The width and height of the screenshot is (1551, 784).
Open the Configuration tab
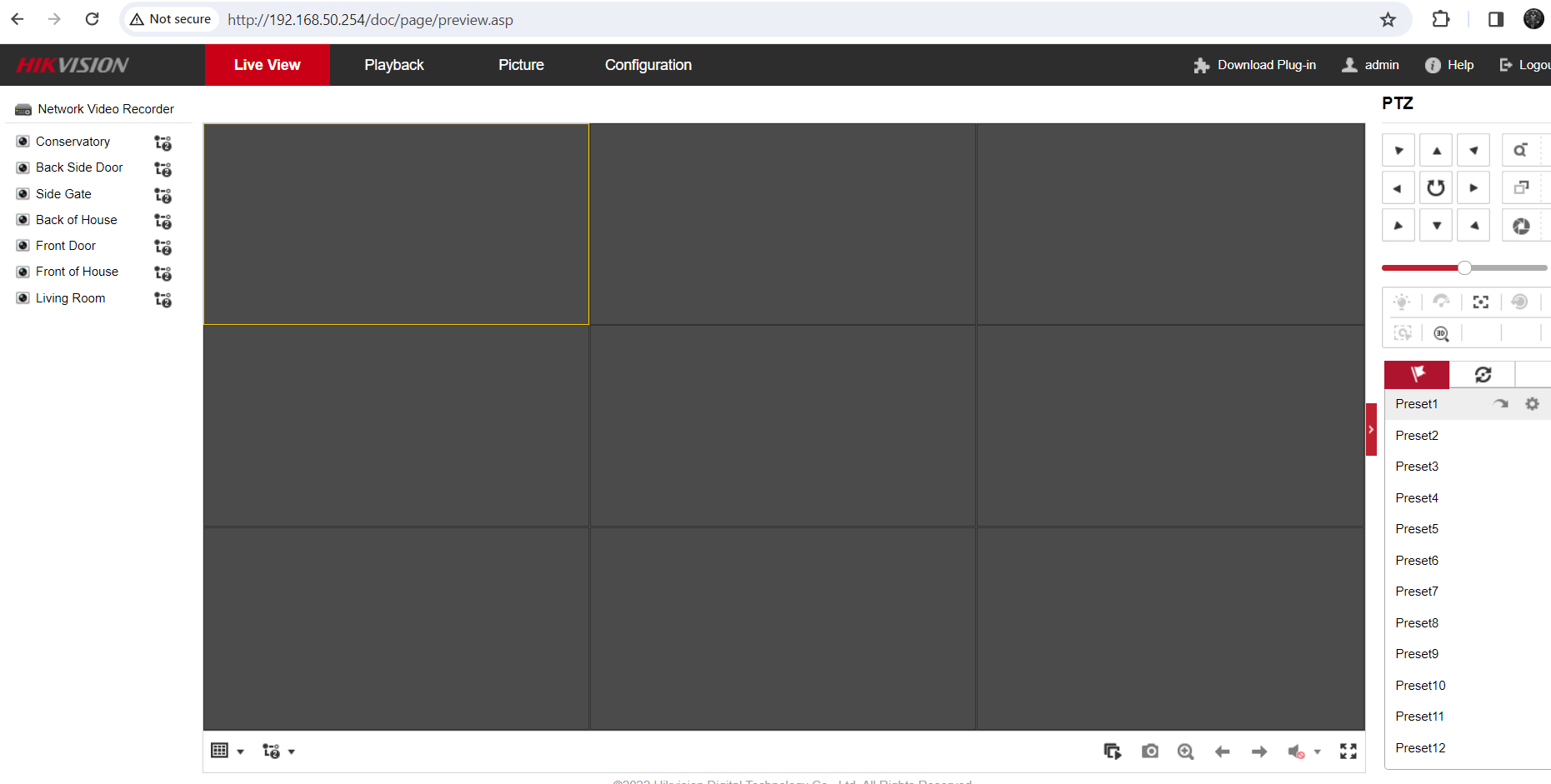point(648,65)
